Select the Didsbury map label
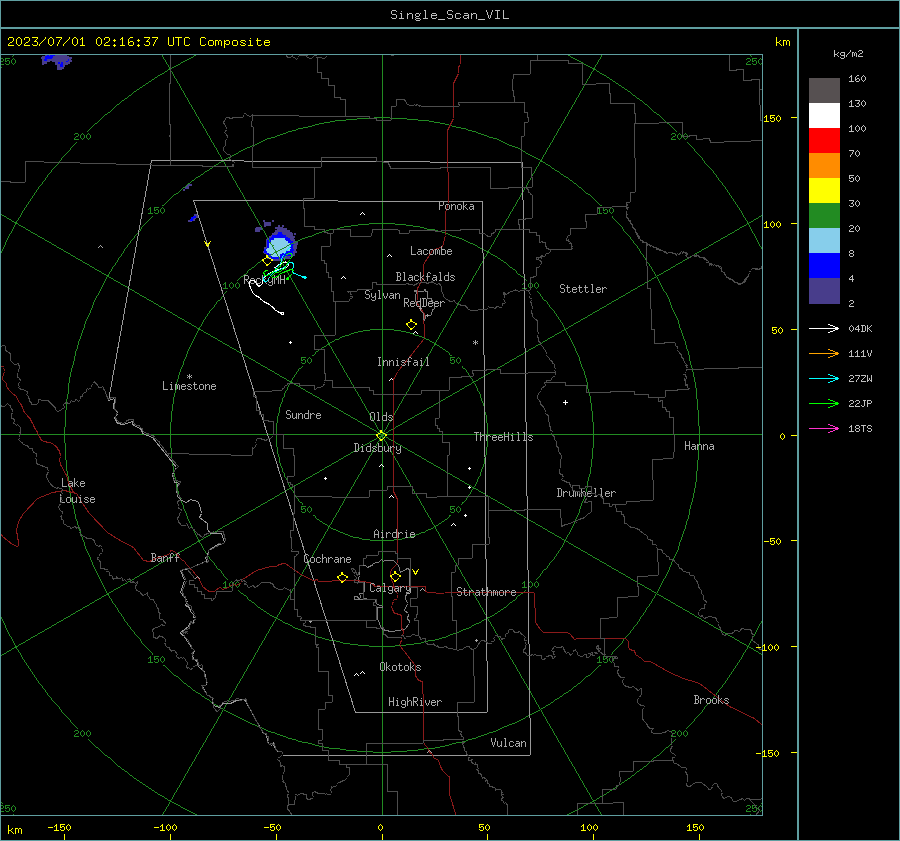900x841 pixels. [377, 448]
